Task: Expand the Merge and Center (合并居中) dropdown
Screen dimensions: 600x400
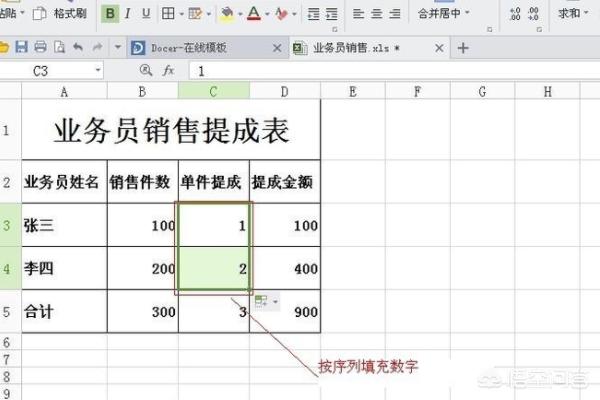Action: [x=467, y=14]
